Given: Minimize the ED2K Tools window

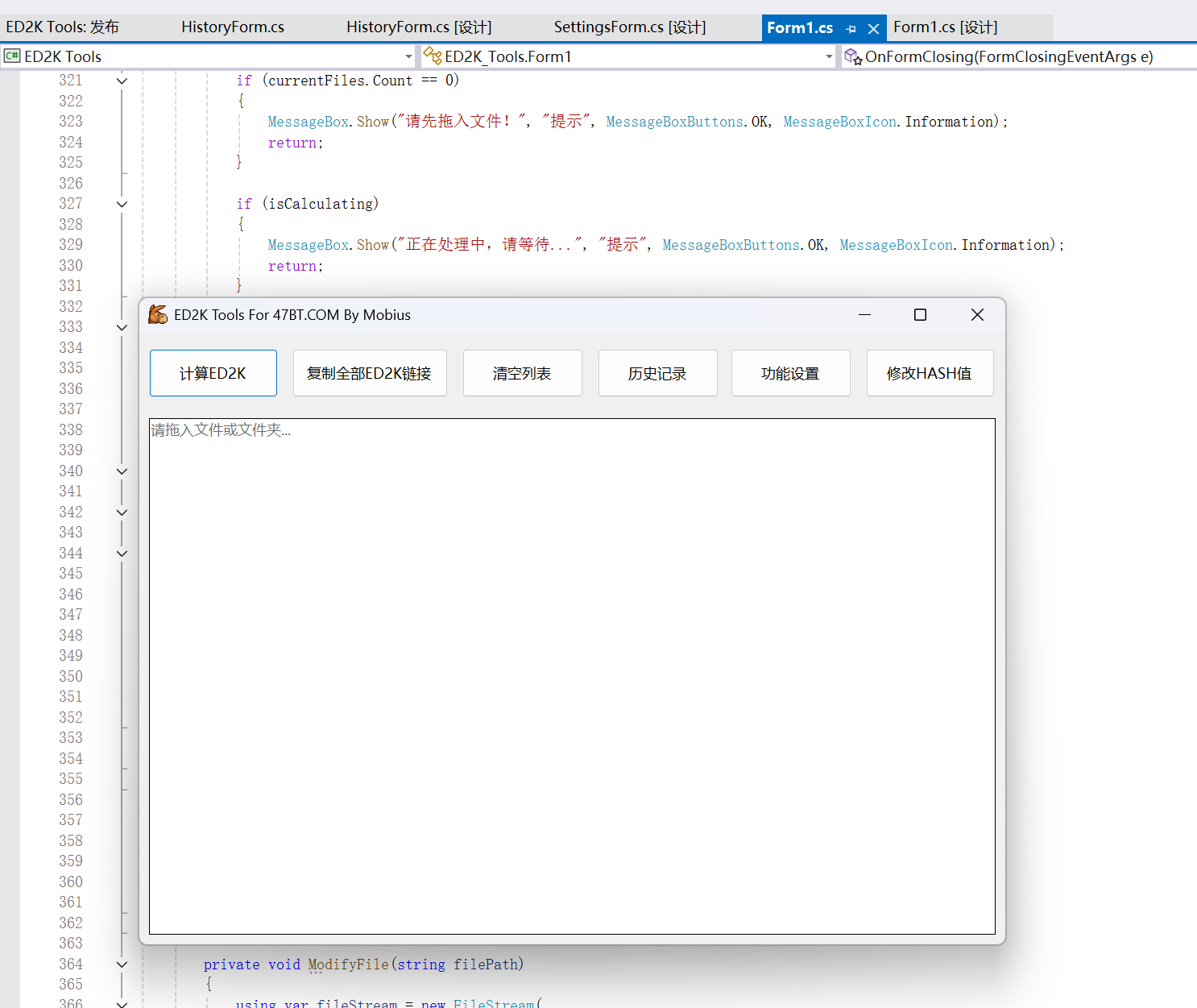Looking at the screenshot, I should [x=864, y=315].
